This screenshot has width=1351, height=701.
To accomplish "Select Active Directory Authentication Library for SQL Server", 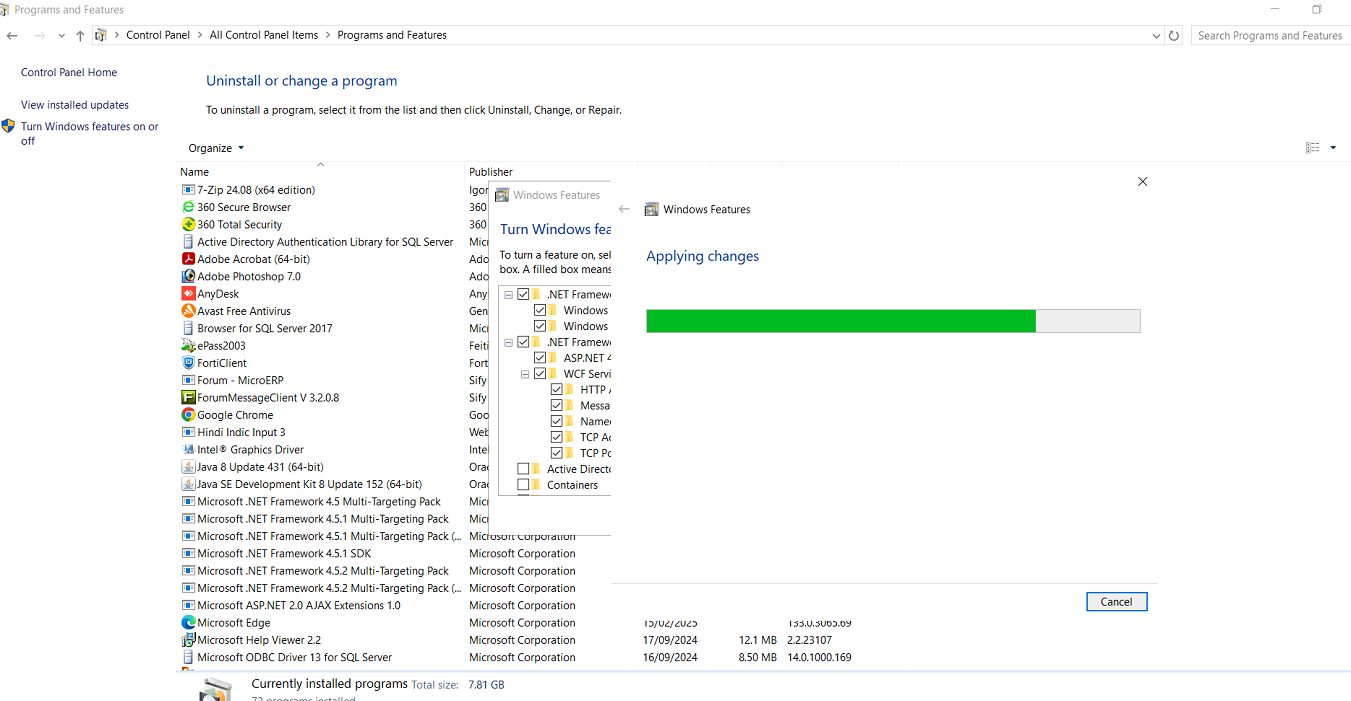I will [325, 242].
